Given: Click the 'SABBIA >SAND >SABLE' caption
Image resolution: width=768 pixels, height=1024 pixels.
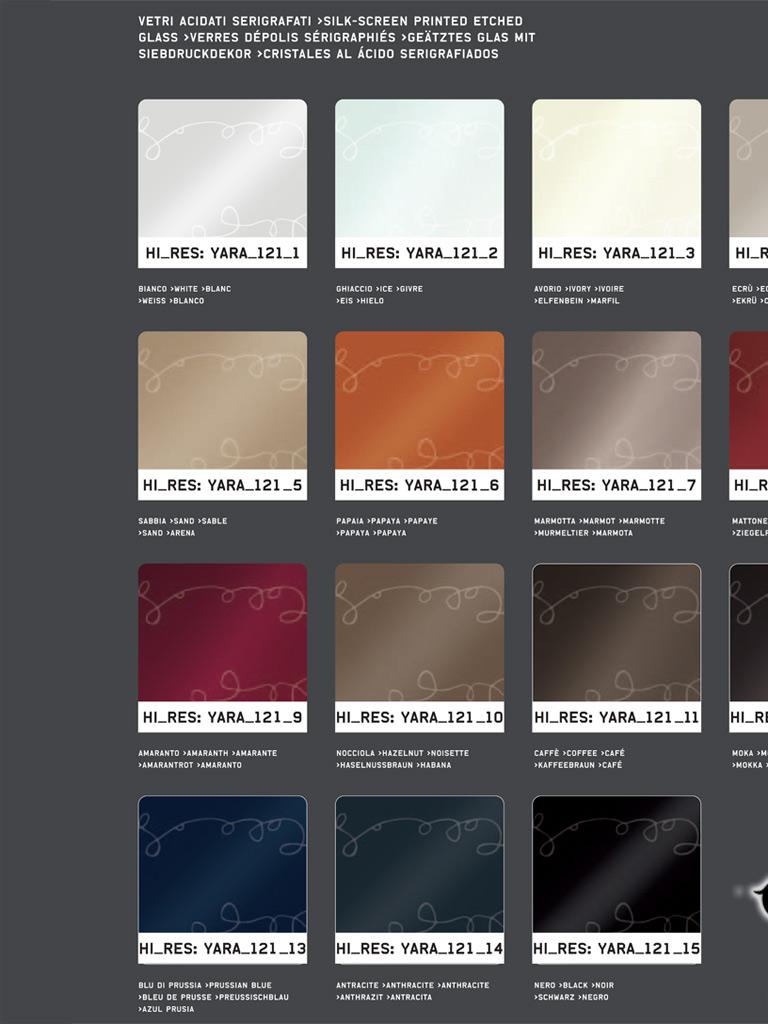Looking at the screenshot, I should (x=183, y=521).
